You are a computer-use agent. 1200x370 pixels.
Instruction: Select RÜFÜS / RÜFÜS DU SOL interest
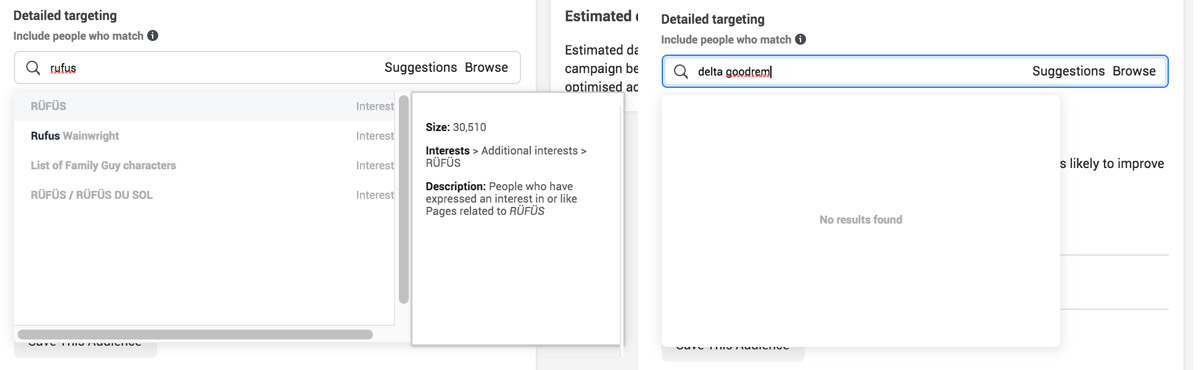(x=205, y=195)
